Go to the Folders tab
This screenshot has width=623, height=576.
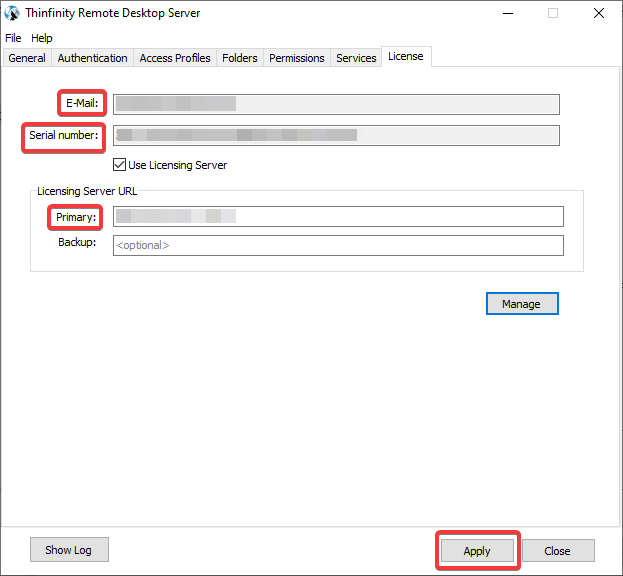click(240, 58)
